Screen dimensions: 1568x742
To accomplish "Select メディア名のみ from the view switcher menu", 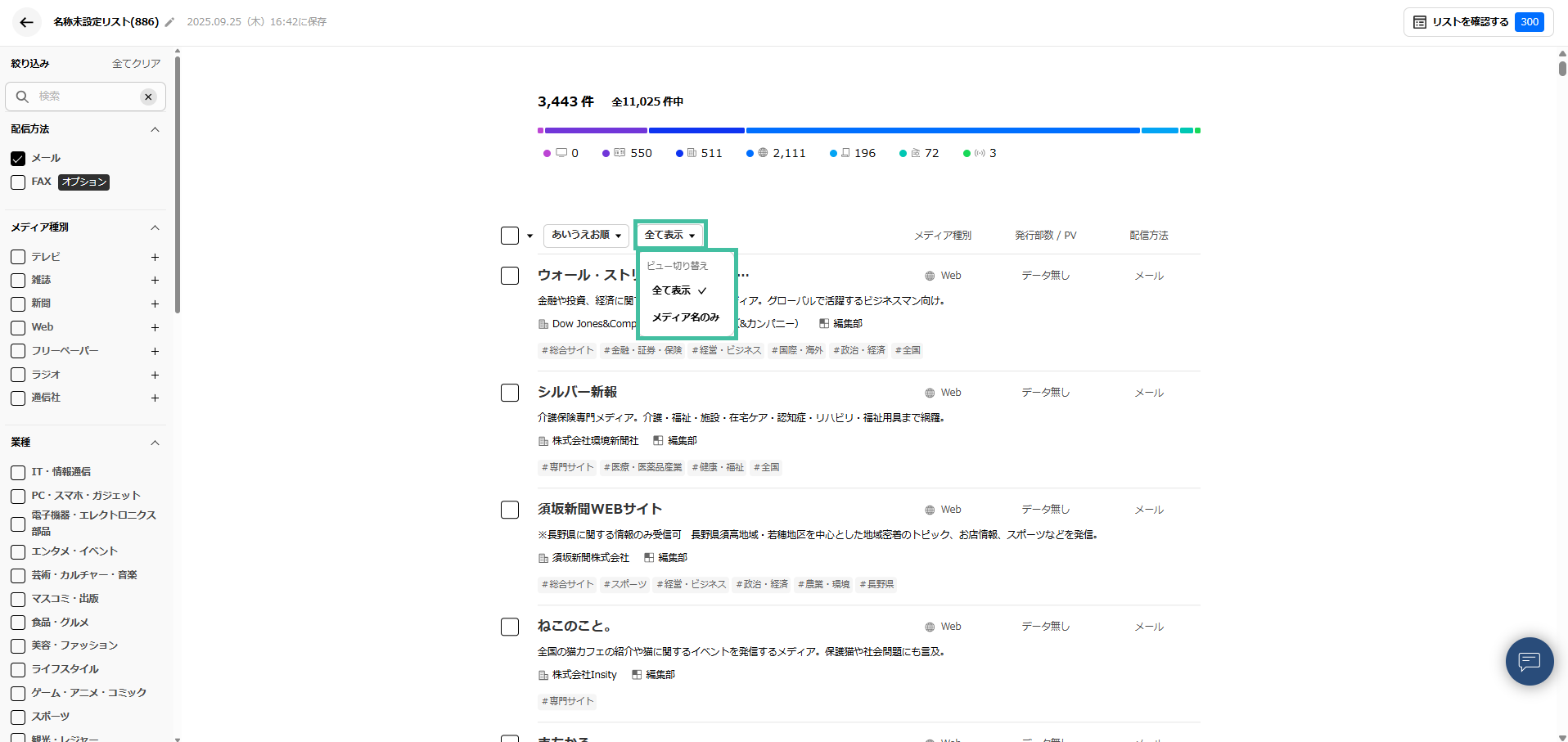I will 686,317.
